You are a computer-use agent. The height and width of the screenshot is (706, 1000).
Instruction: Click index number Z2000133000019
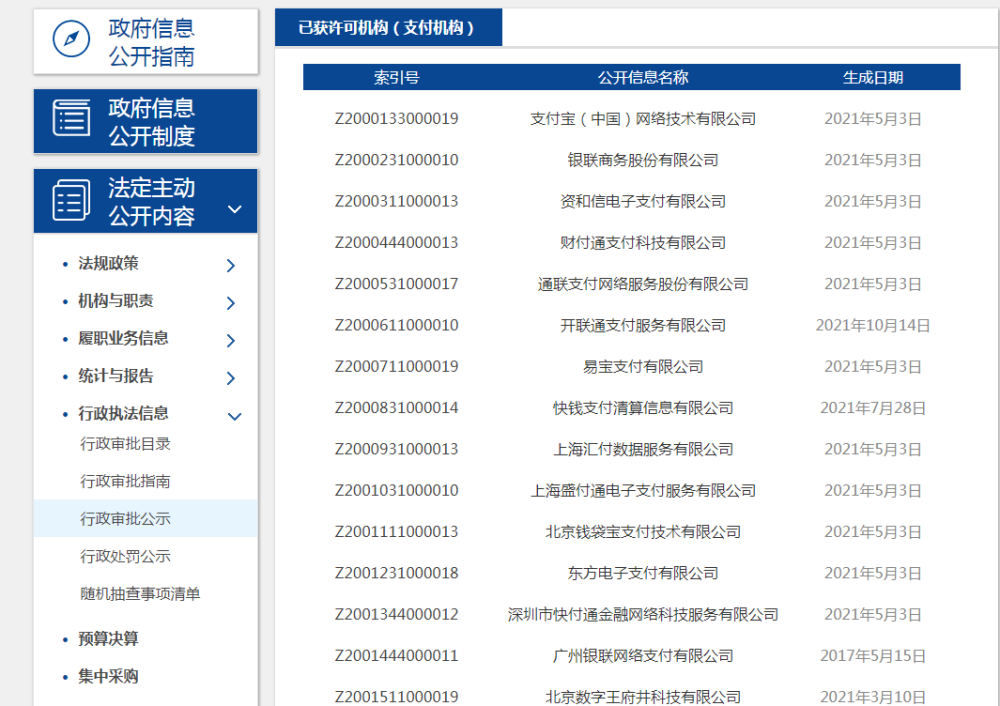point(397,119)
